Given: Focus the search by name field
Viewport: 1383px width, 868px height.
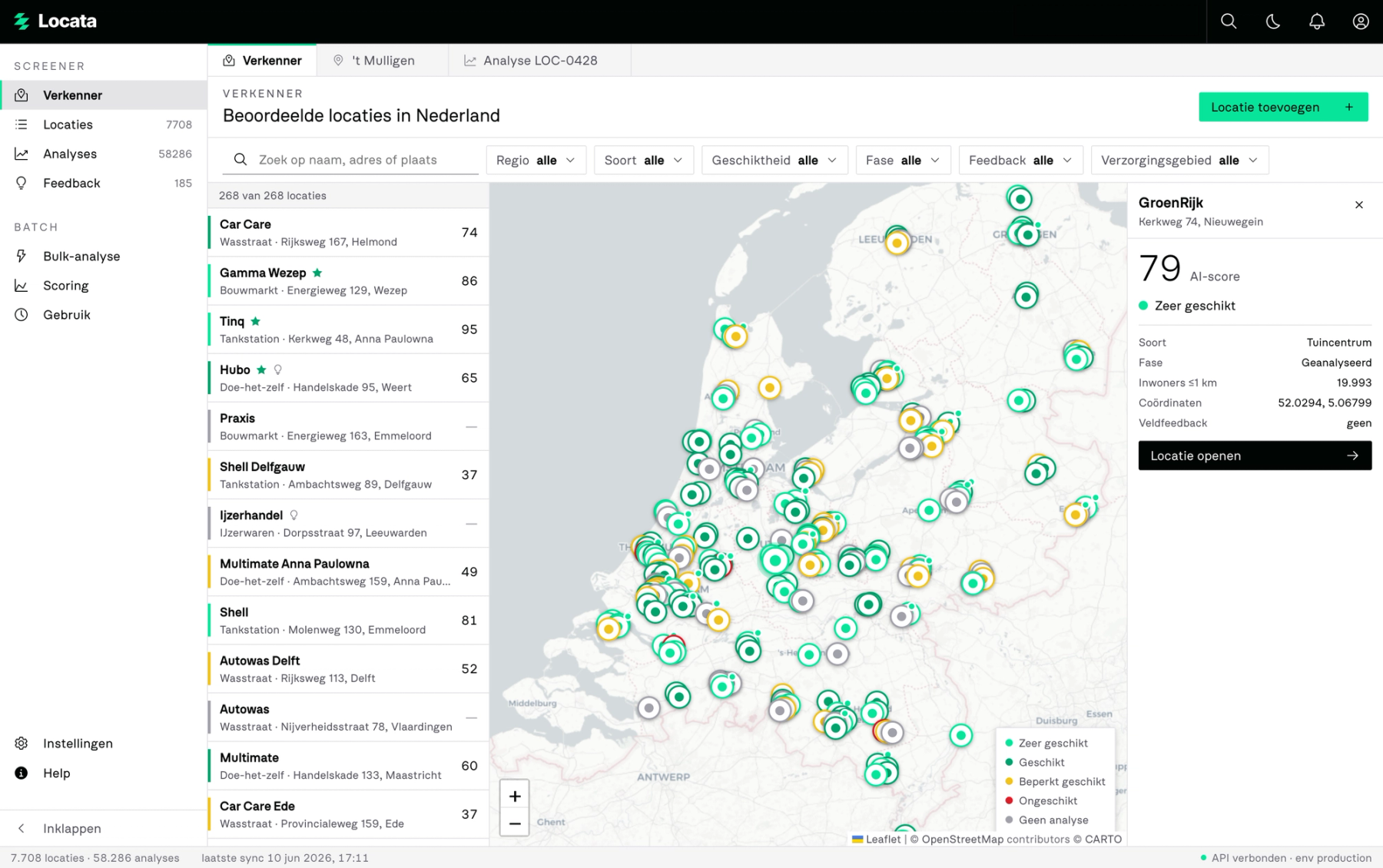Looking at the screenshot, I should point(350,160).
